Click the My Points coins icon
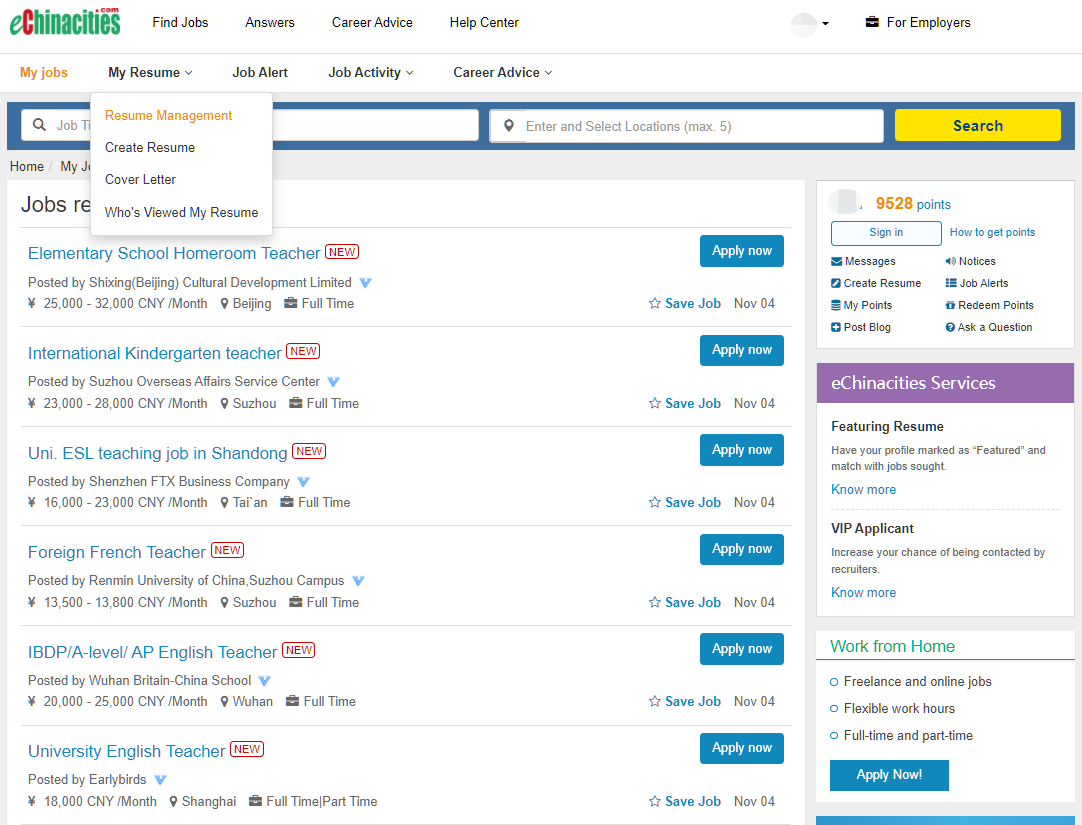The image size is (1082, 825). (836, 305)
